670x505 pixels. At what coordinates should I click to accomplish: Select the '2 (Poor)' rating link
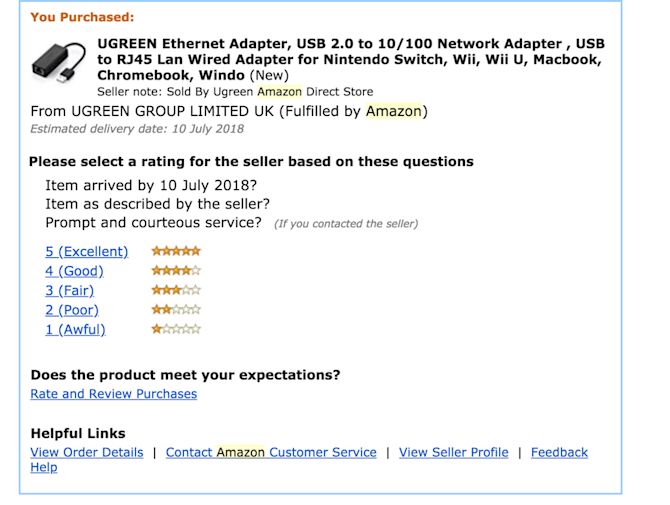(72, 310)
